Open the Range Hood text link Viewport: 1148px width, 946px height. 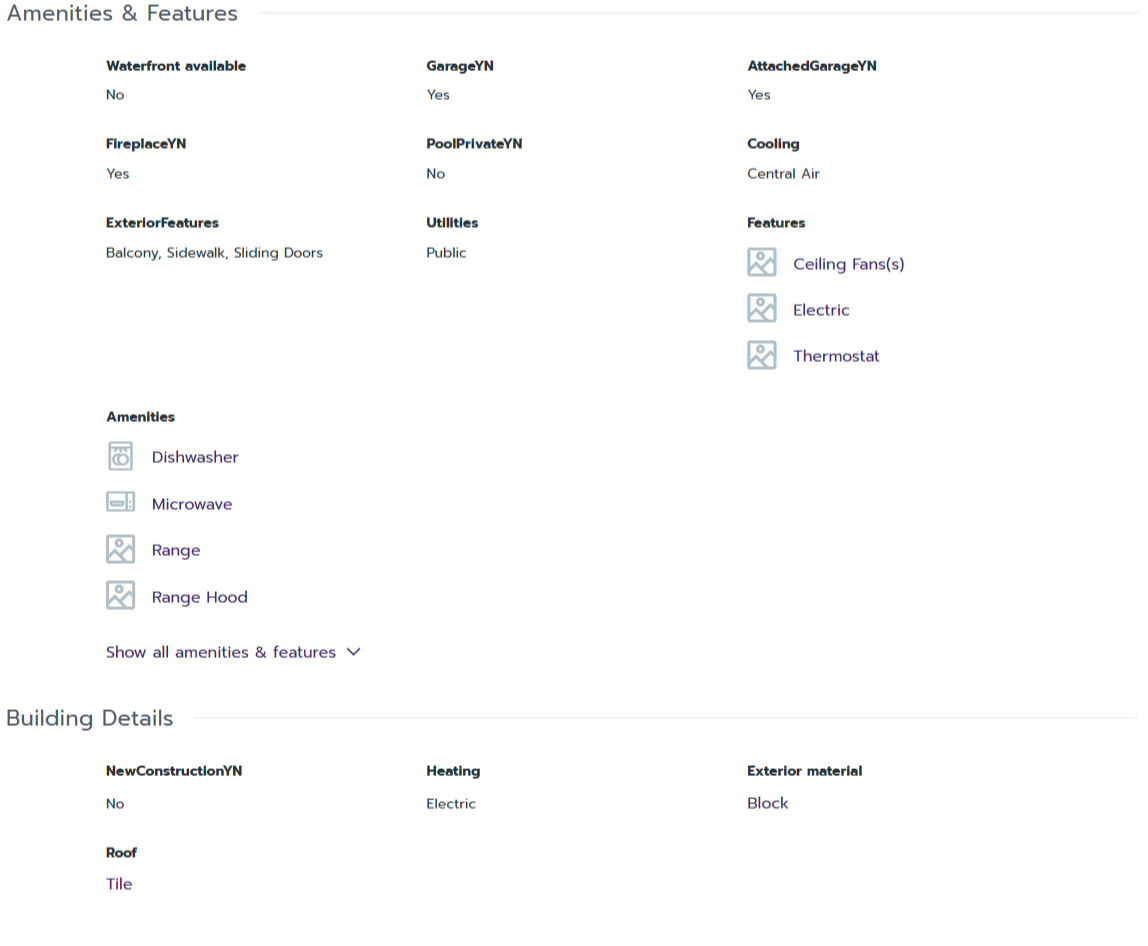[x=199, y=597]
